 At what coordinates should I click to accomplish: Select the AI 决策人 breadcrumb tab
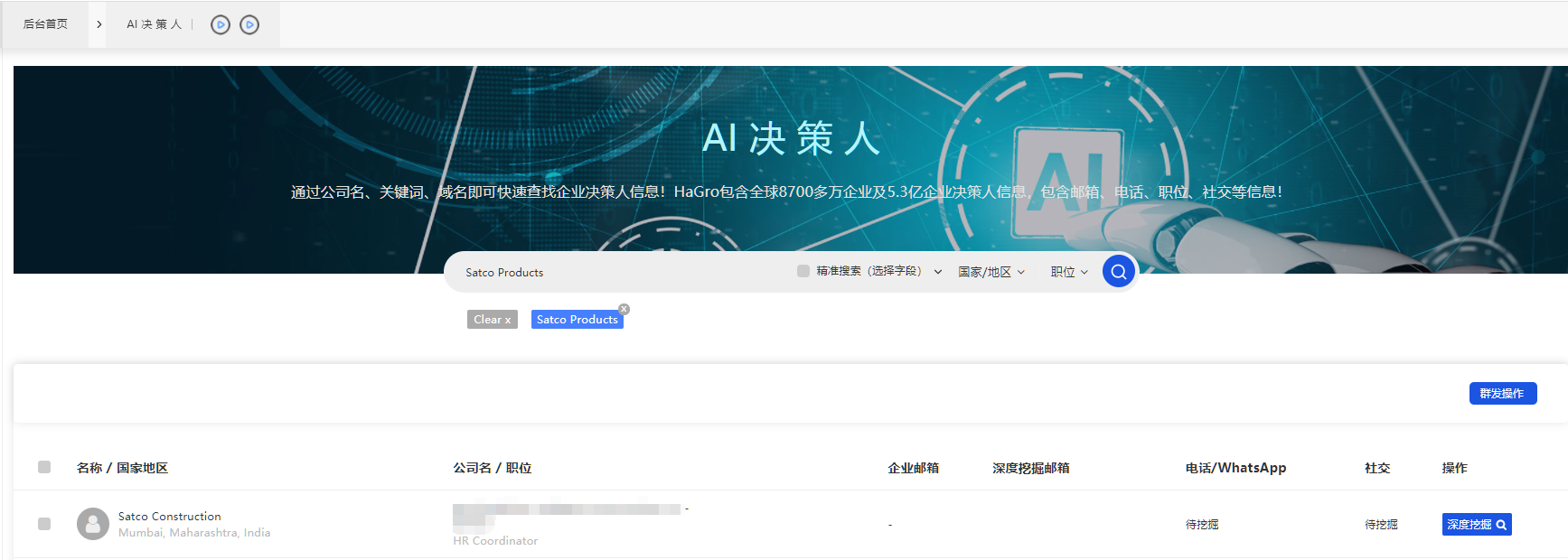click(x=154, y=24)
